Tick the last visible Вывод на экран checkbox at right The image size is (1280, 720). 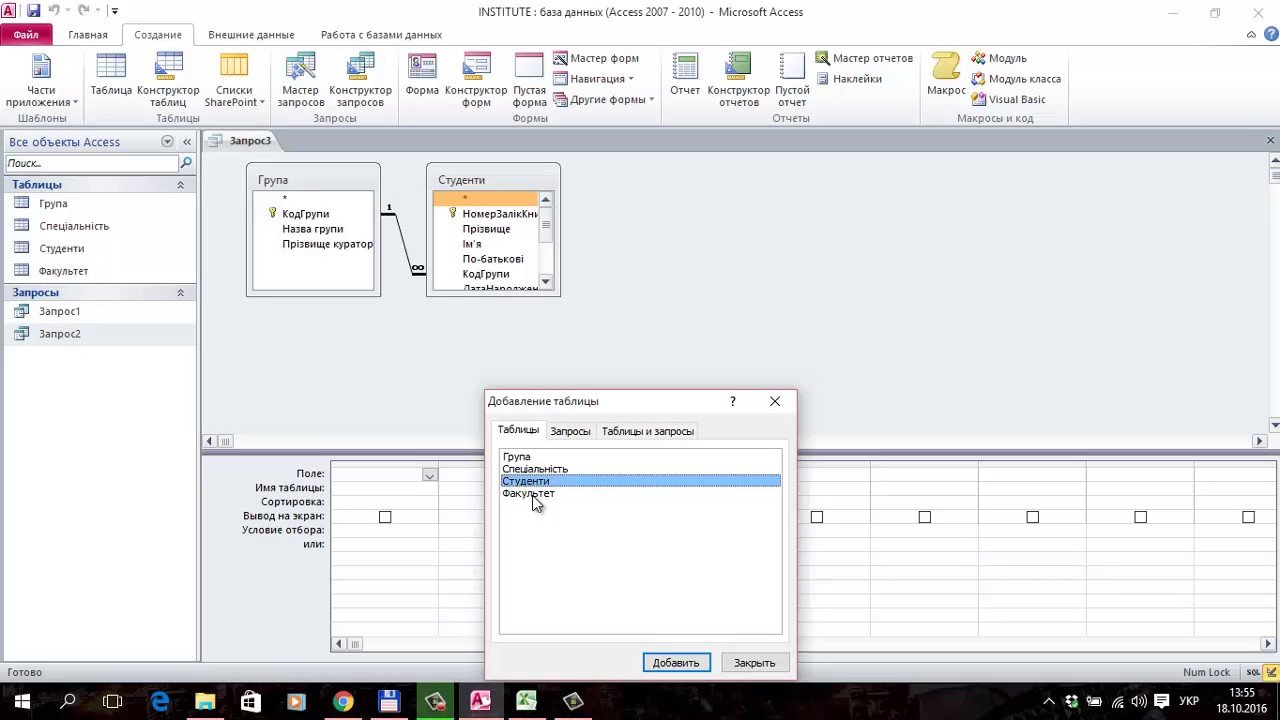point(1248,517)
